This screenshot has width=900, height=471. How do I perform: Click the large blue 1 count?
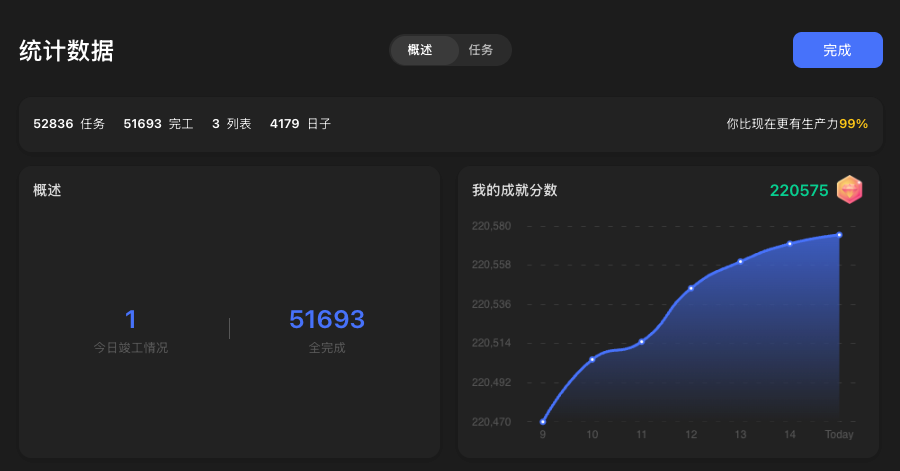(131, 320)
